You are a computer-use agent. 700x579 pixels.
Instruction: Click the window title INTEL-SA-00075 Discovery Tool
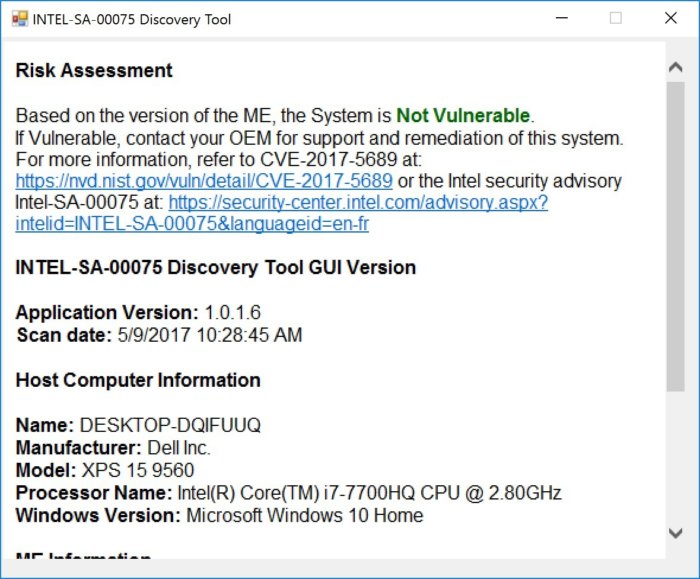[x=132, y=20]
